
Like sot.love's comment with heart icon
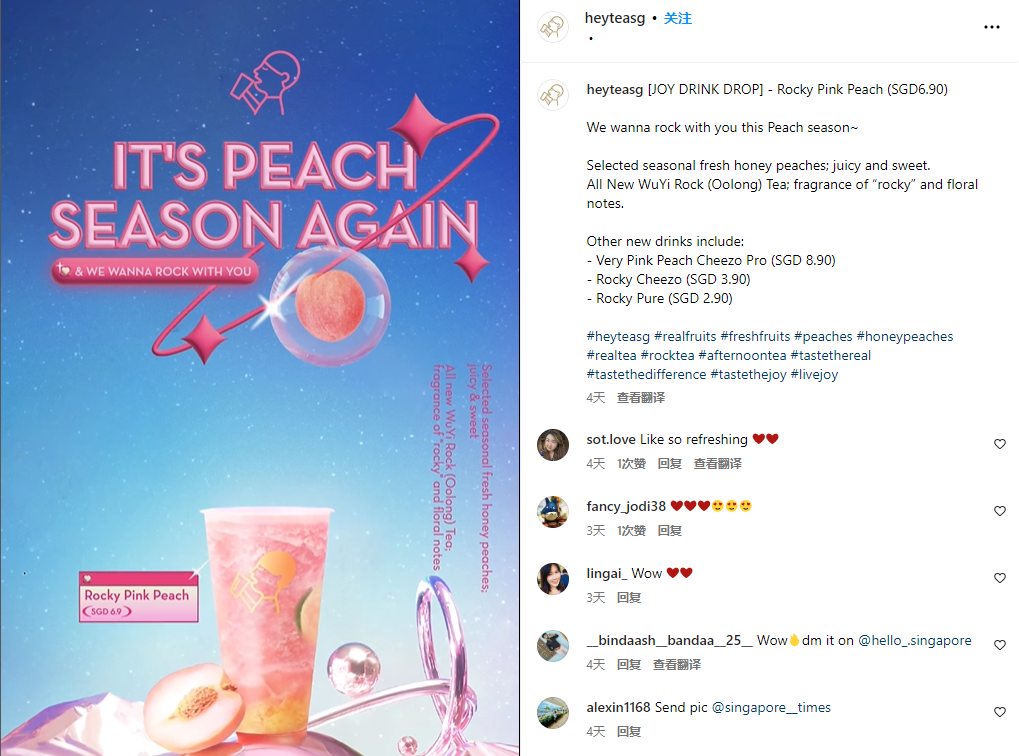point(1000,444)
